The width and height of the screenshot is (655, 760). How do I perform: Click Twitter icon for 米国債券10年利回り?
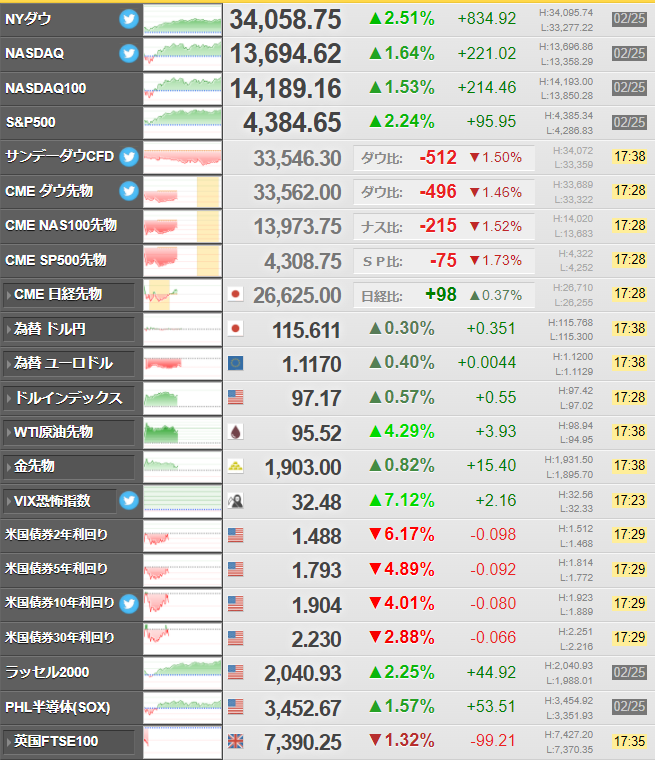(x=129, y=603)
